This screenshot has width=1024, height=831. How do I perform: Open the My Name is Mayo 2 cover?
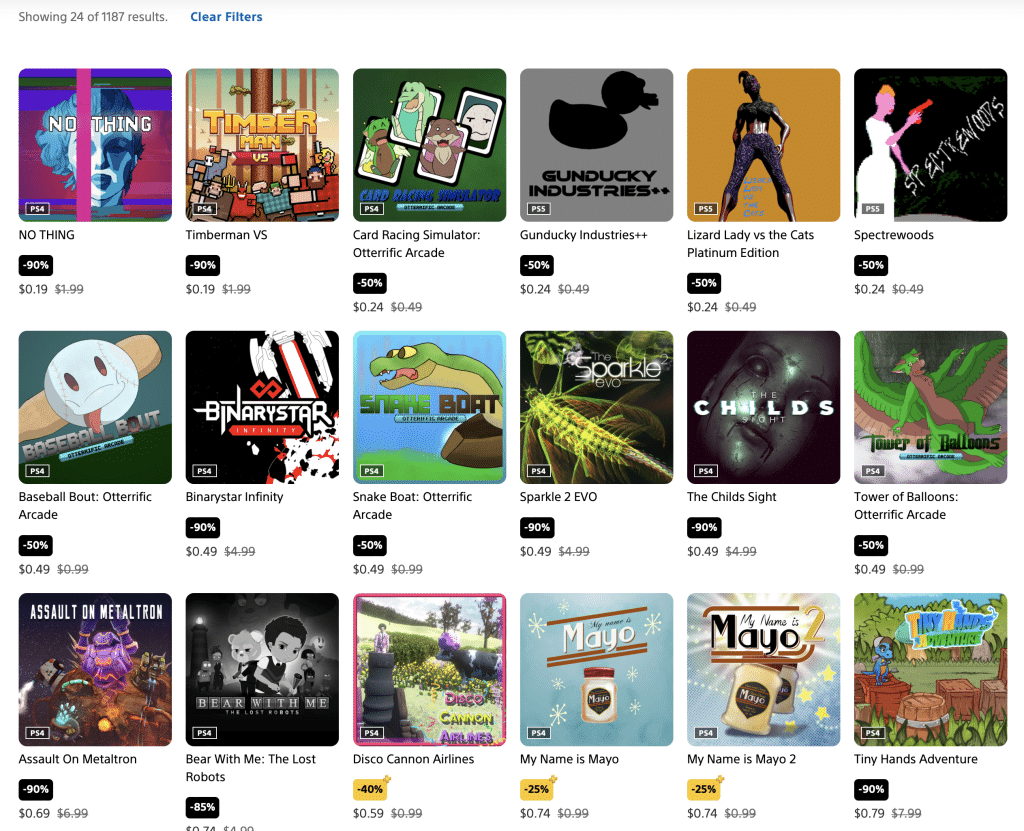pyautogui.click(x=763, y=670)
